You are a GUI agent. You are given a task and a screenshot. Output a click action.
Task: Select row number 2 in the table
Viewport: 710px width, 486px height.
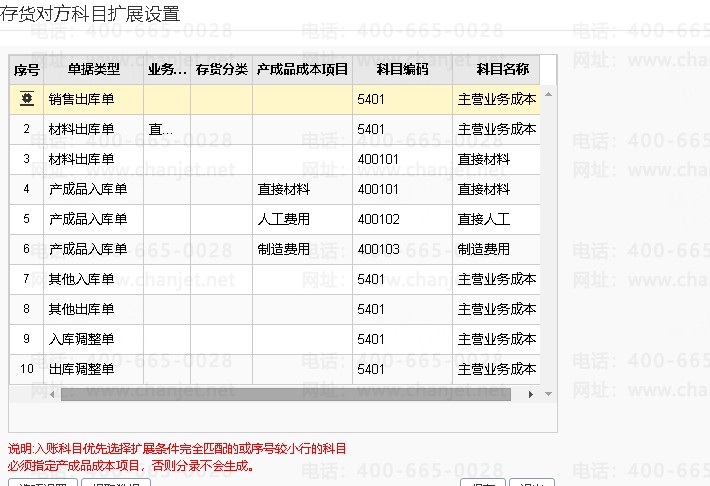click(x=26, y=129)
